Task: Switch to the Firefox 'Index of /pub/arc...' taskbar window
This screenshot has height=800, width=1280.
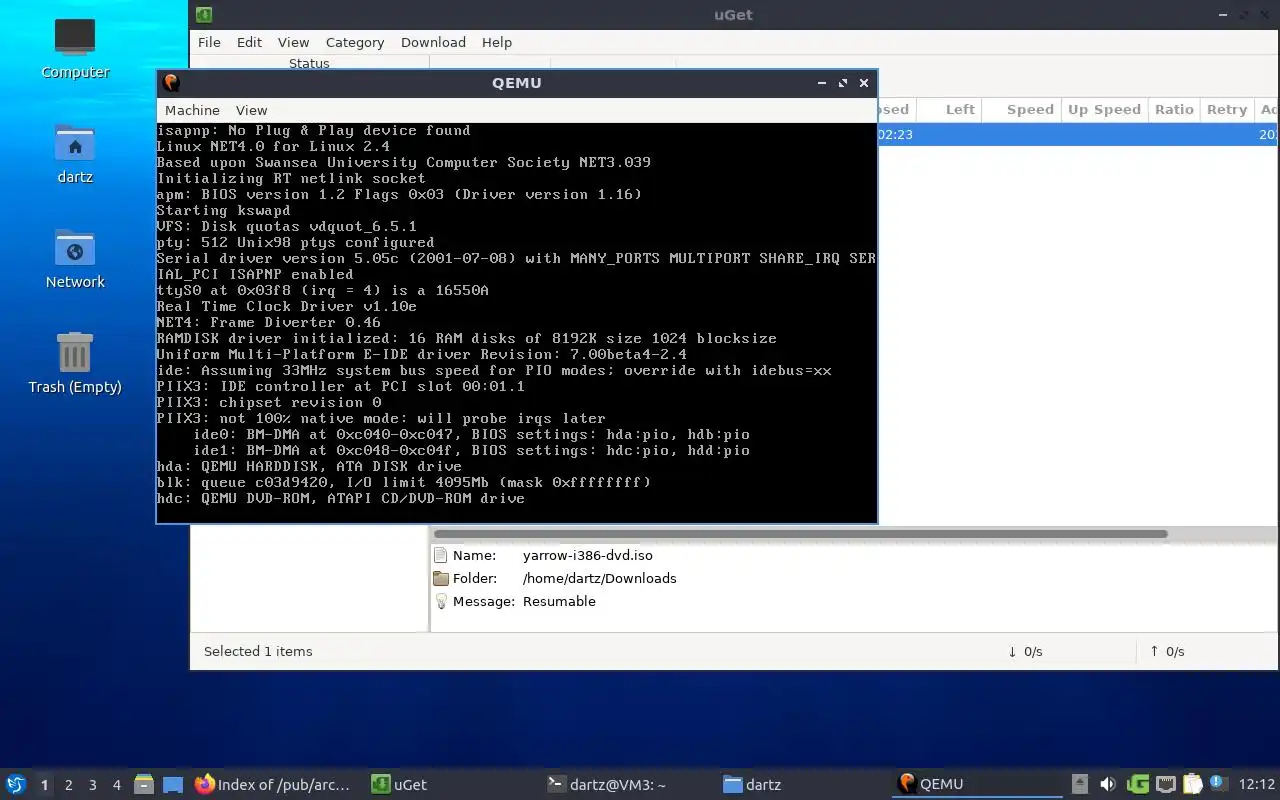Action: (x=273, y=785)
